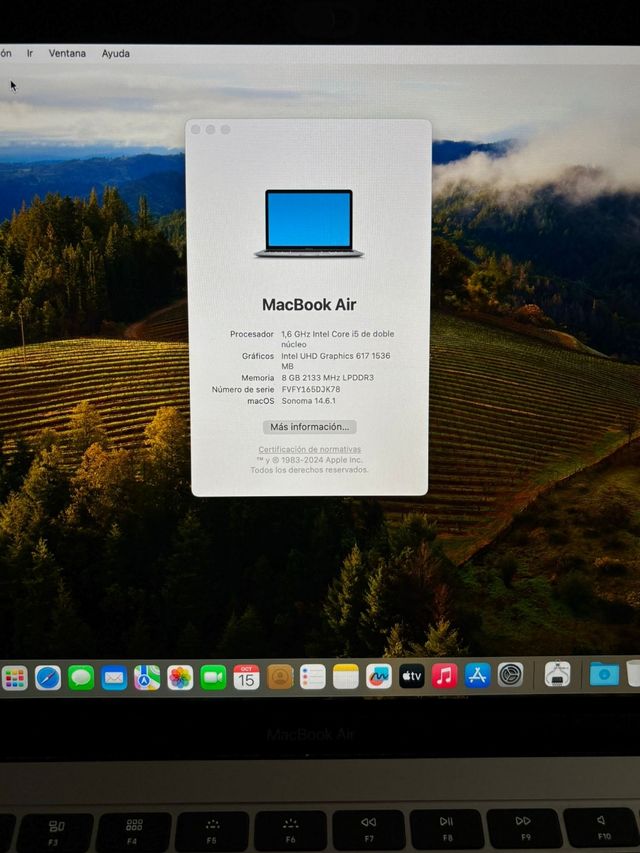Viewport: 640px width, 853px height.
Task: Open Reminders from the Dock
Action: click(313, 677)
